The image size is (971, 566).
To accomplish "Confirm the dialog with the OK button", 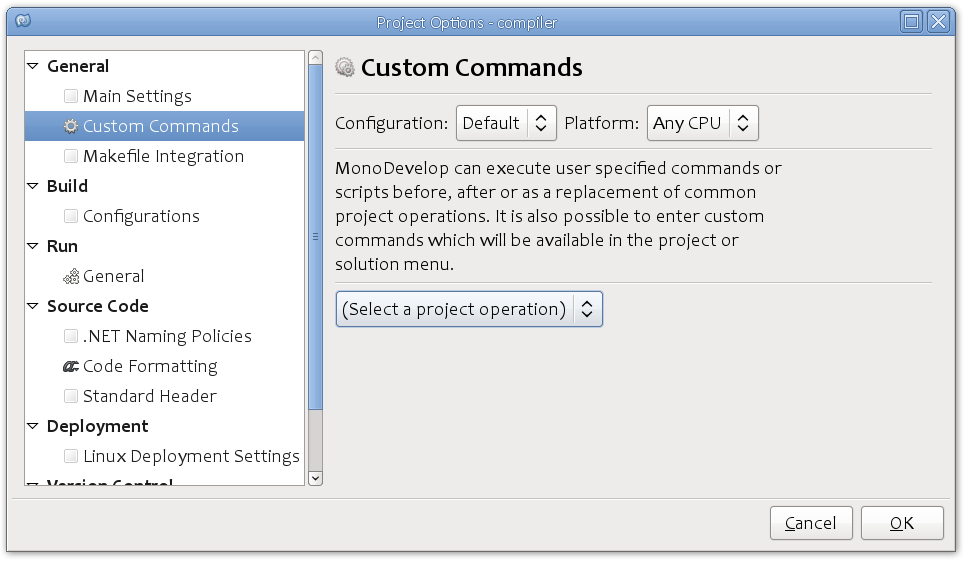I will click(x=902, y=523).
